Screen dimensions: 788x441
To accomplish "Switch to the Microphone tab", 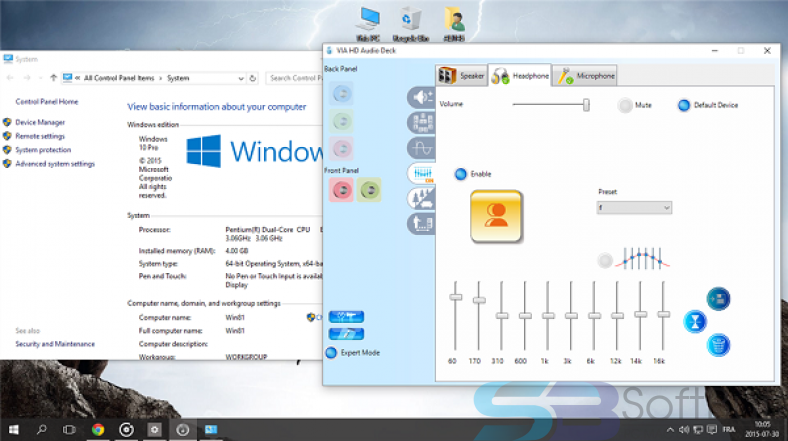I will tap(585, 76).
